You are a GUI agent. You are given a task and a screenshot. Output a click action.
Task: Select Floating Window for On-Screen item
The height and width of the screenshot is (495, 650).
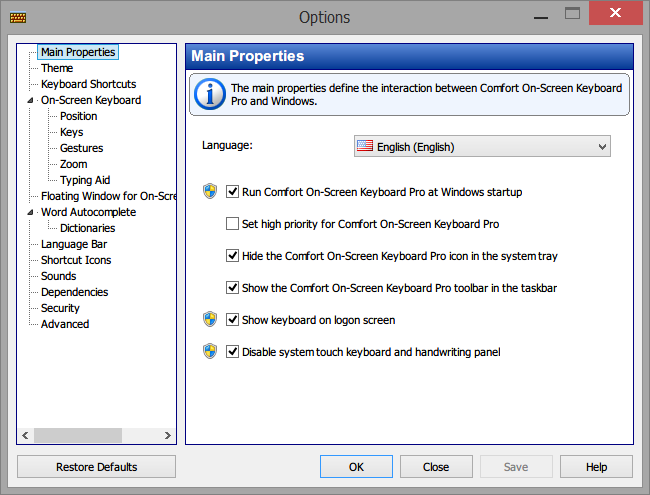pyautogui.click(x=109, y=196)
